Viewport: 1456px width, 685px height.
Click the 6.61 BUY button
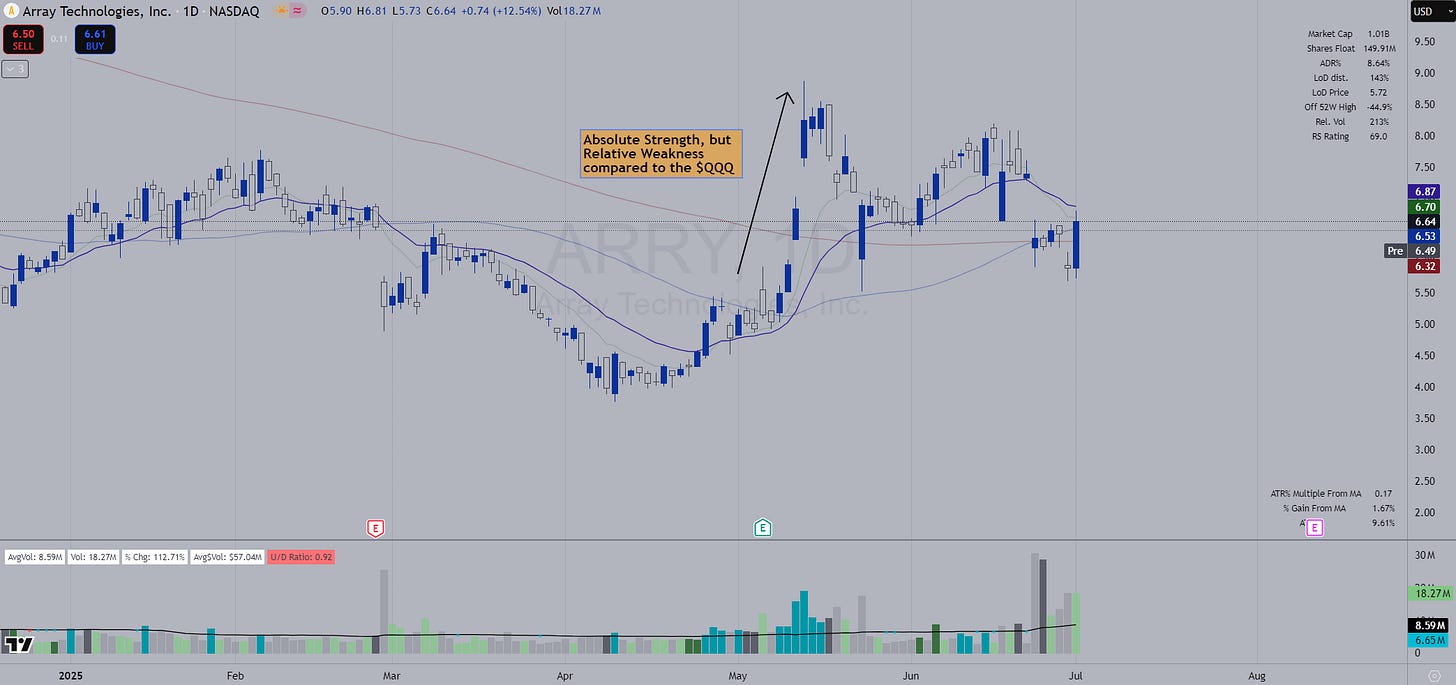[x=97, y=39]
